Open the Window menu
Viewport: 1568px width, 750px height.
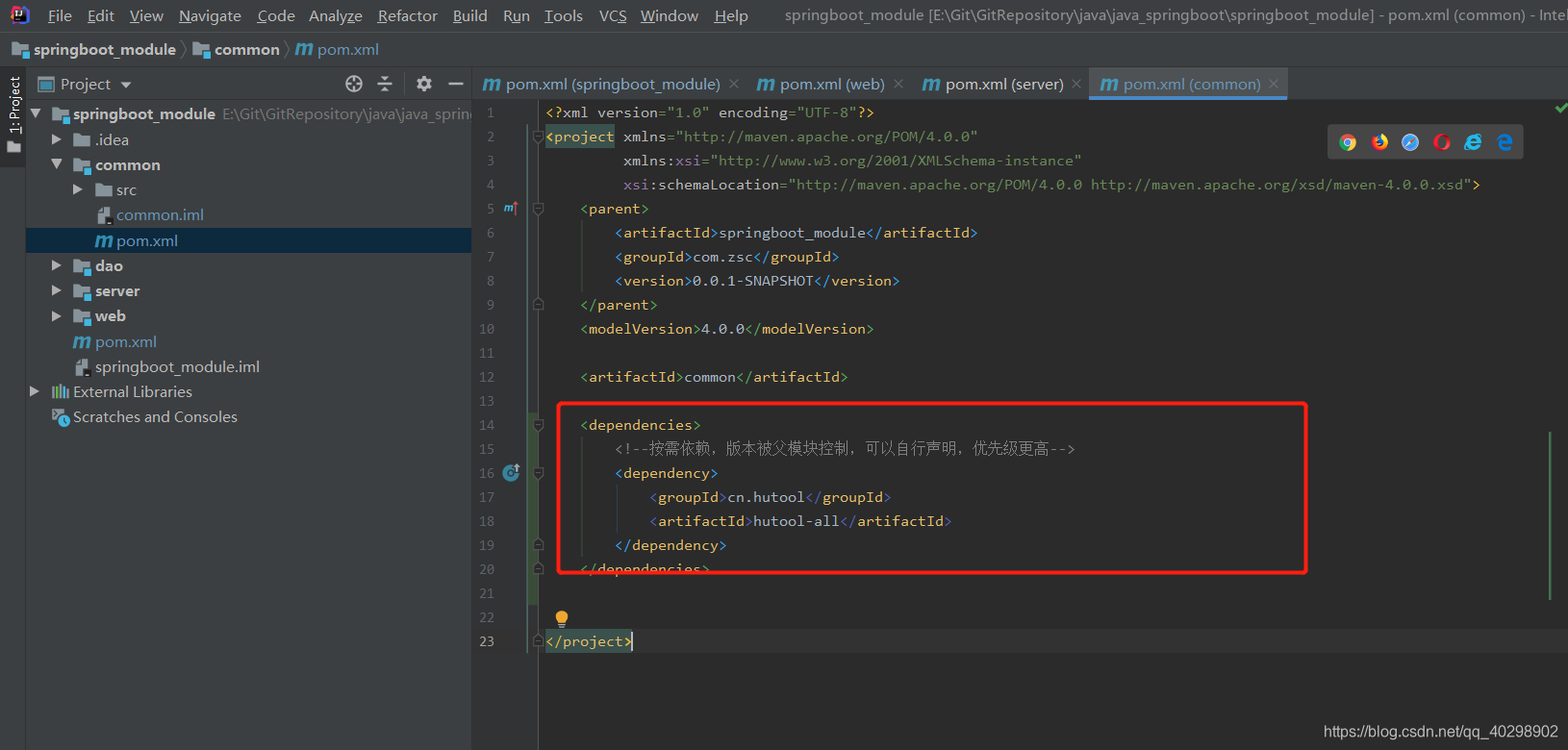coord(669,16)
